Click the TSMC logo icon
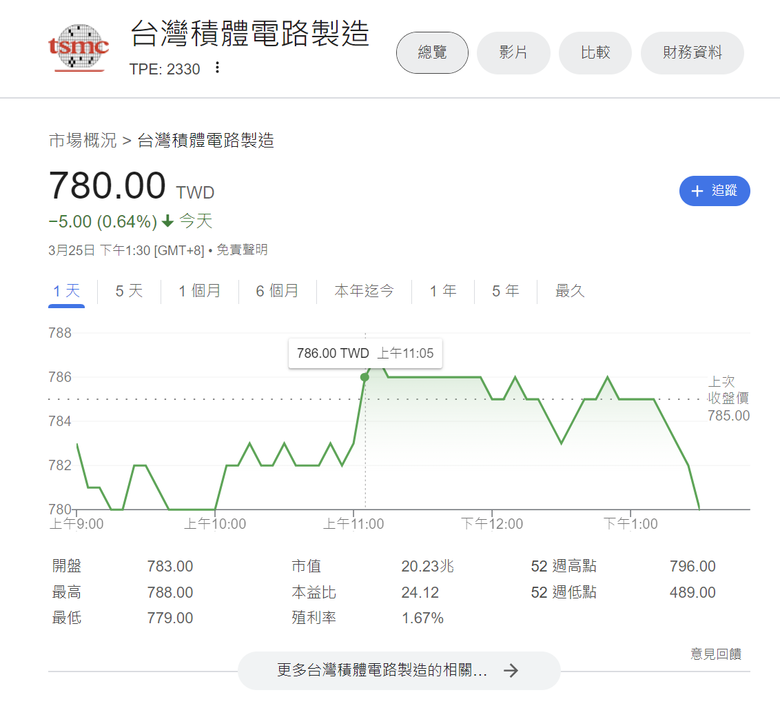The height and width of the screenshot is (717, 780). (79, 47)
